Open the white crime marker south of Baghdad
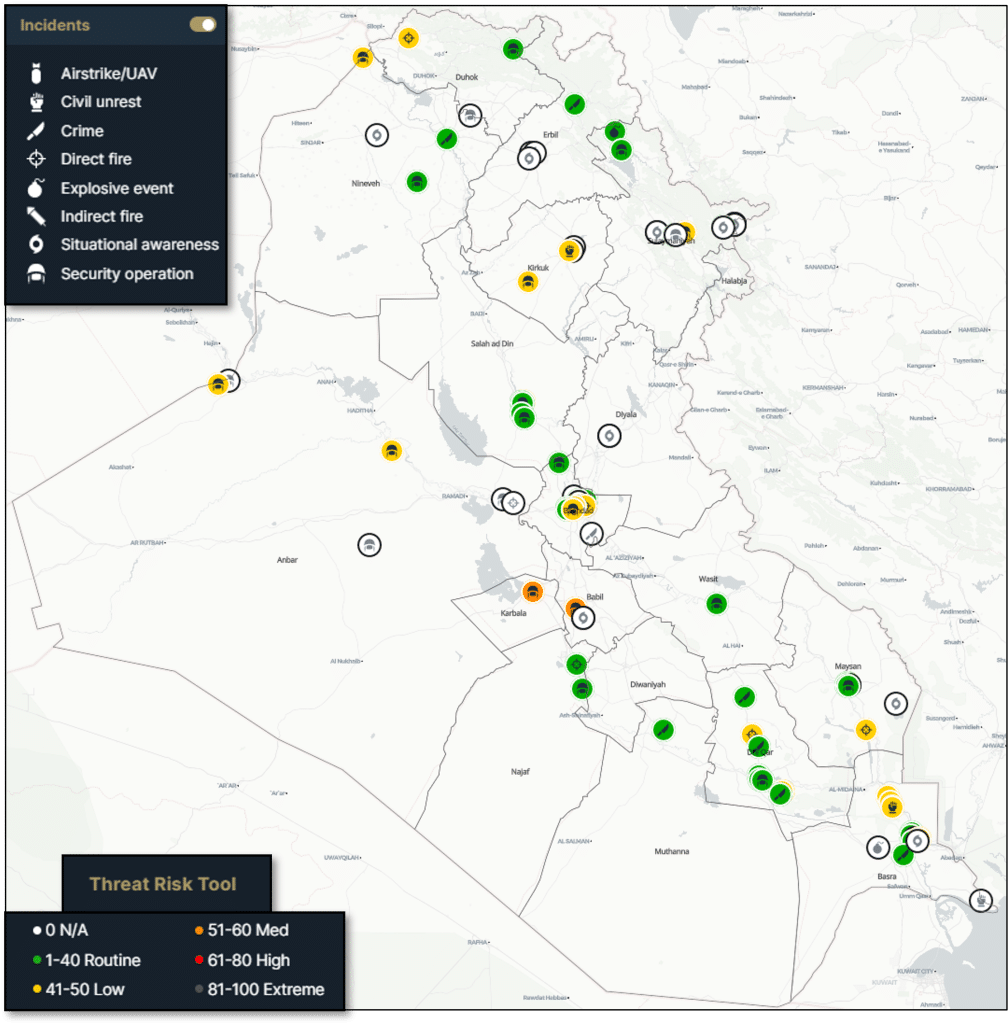The height and width of the screenshot is (1024, 1008). pos(591,535)
